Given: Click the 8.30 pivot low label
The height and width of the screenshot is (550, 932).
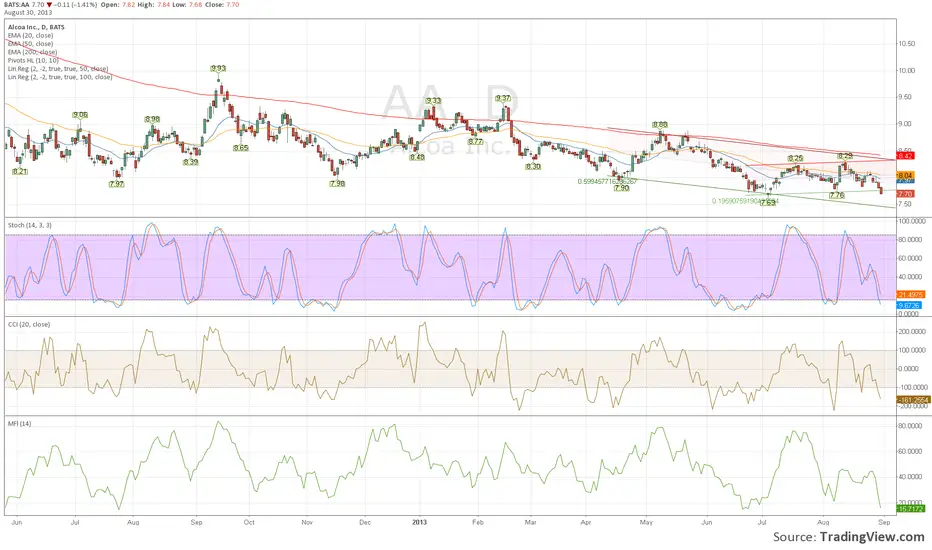Looking at the screenshot, I should [x=533, y=167].
